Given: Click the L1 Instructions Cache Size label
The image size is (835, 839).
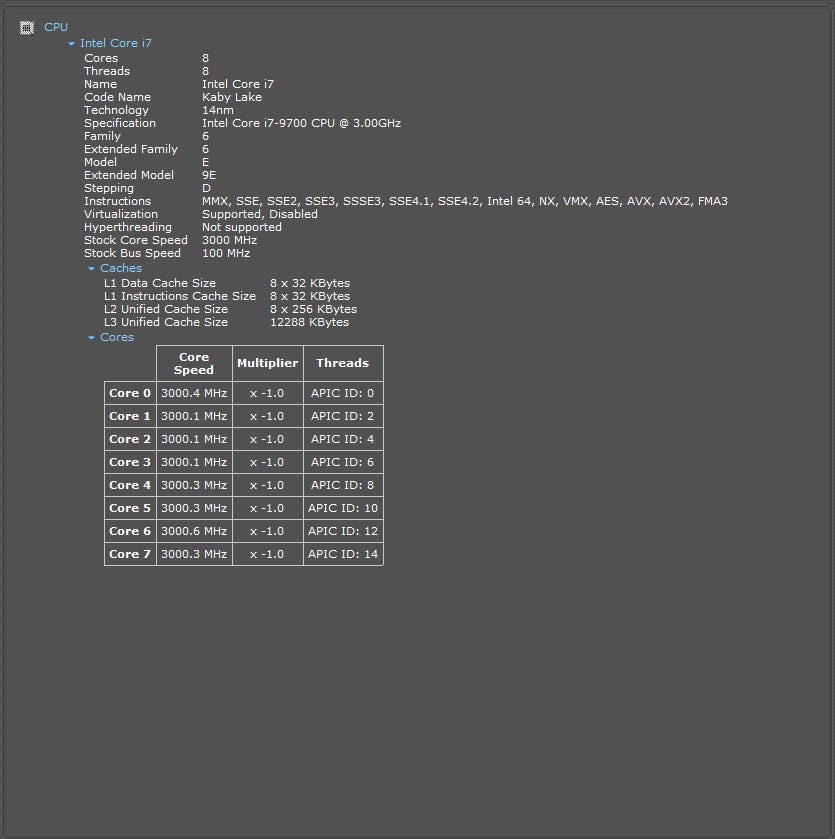Looking at the screenshot, I should click(179, 296).
